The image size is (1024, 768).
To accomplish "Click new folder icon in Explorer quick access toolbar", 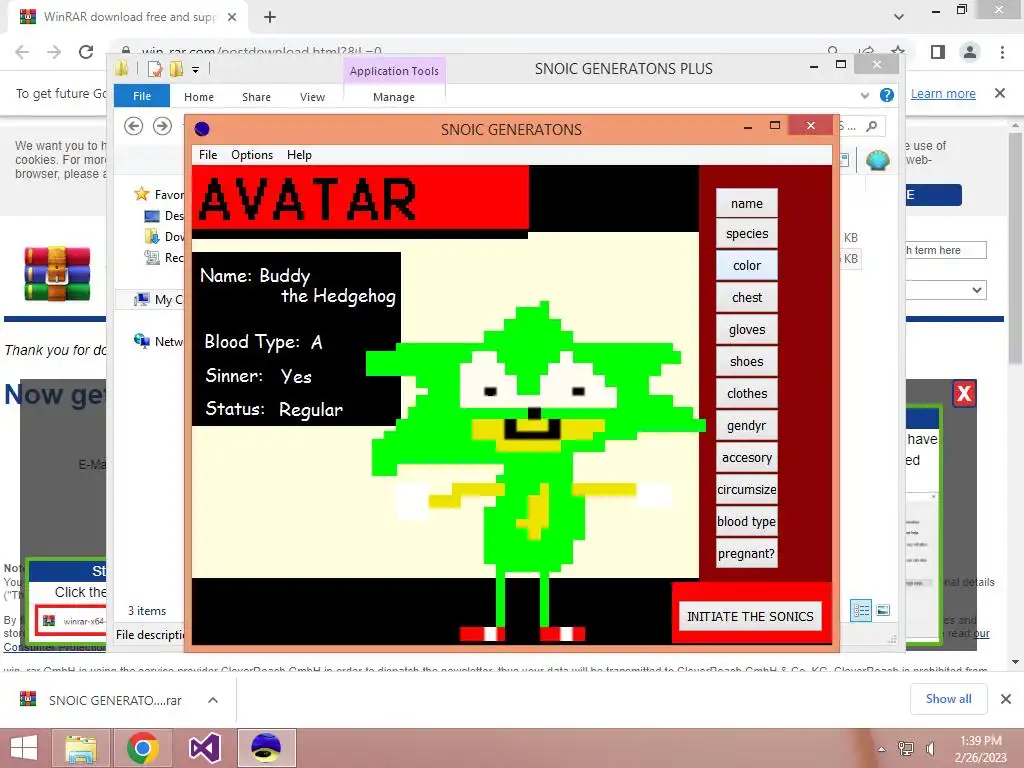I will (x=176, y=68).
